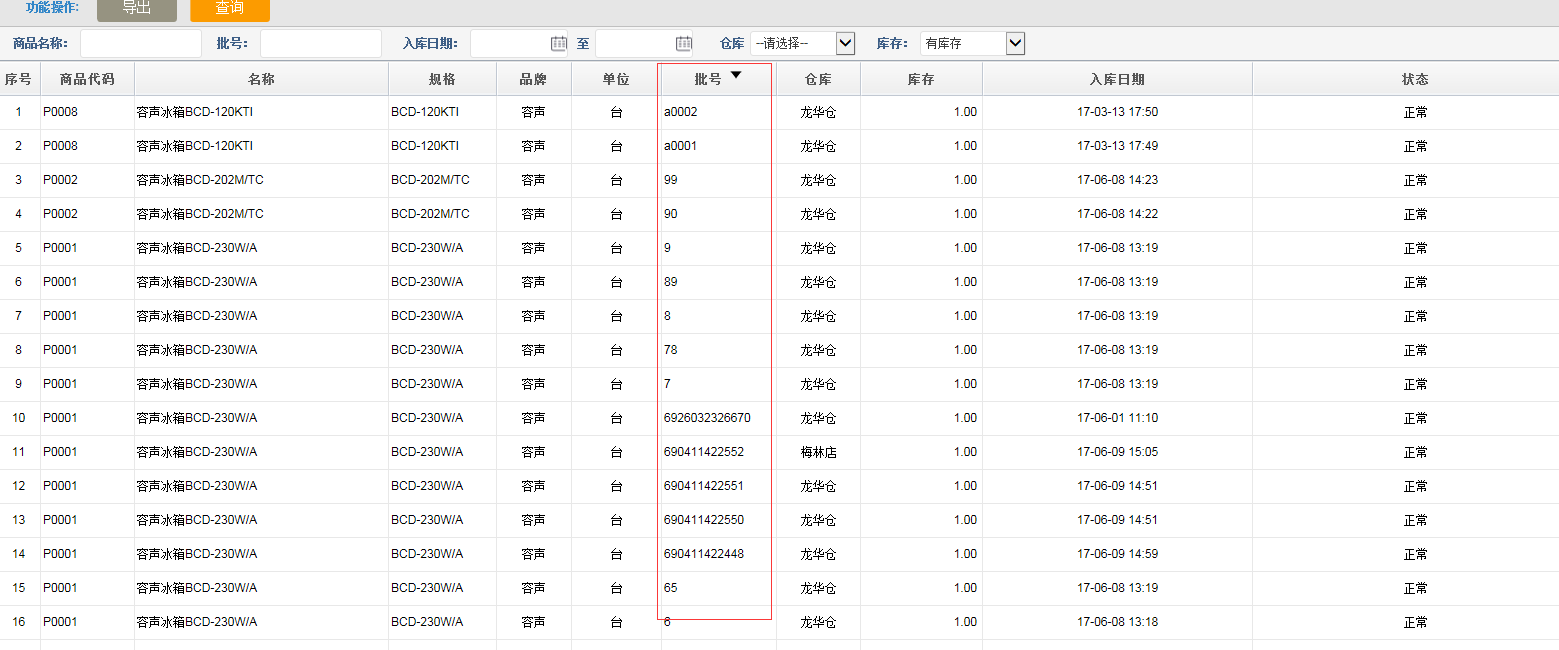Select batch number 690411422550 cell

(704, 520)
